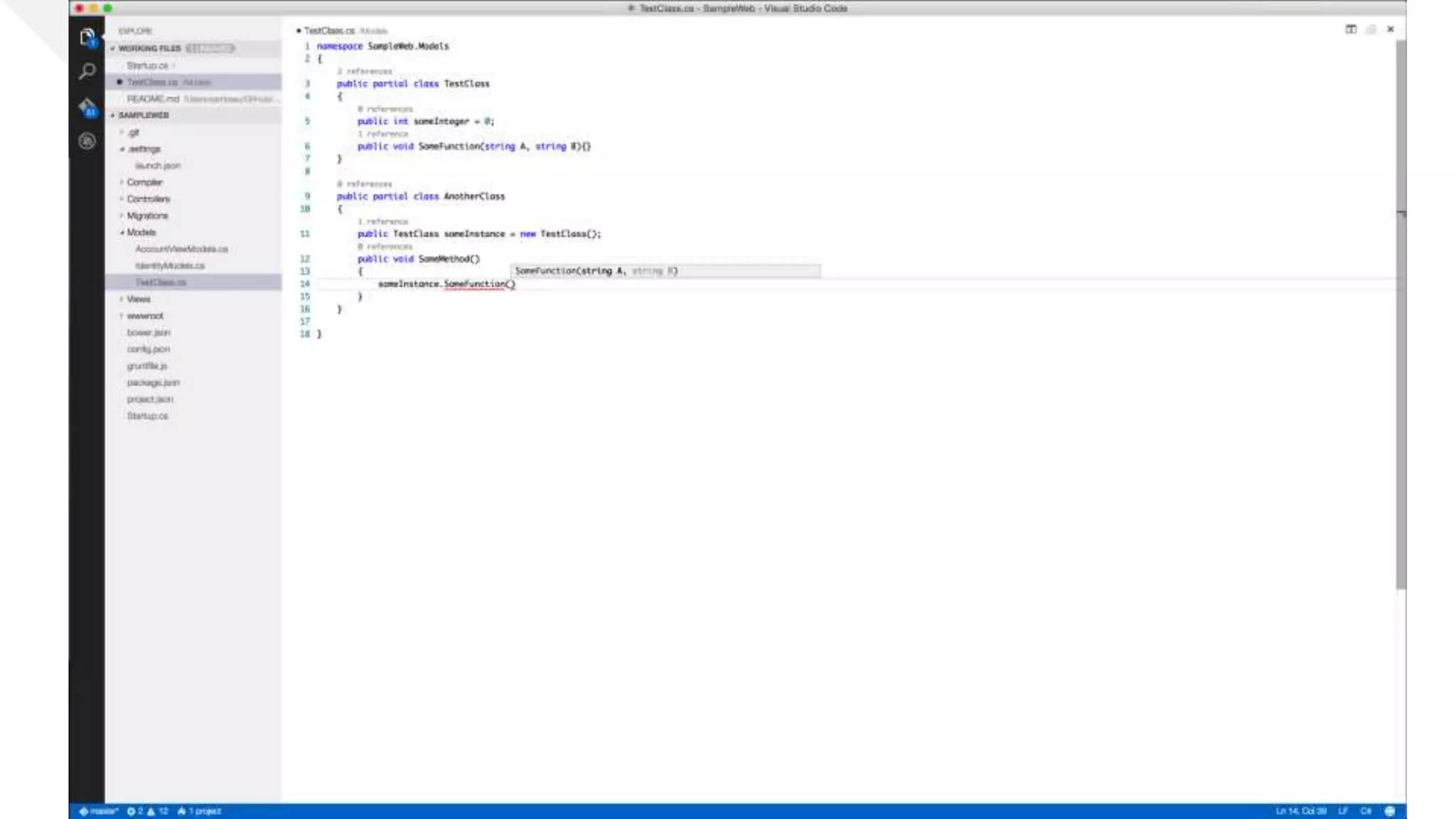Open AccountViewModels.cs file
Screen dimensions: 1456x819
tap(181, 249)
